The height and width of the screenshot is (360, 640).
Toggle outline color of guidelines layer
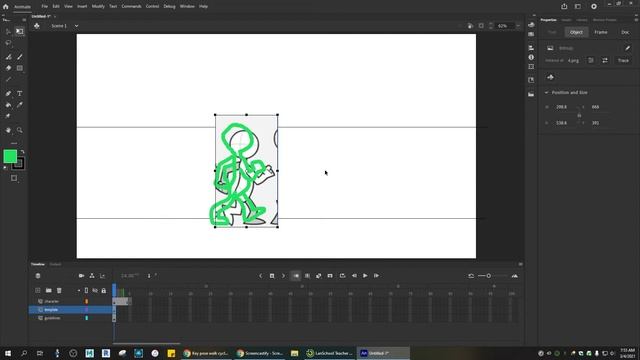point(87,318)
